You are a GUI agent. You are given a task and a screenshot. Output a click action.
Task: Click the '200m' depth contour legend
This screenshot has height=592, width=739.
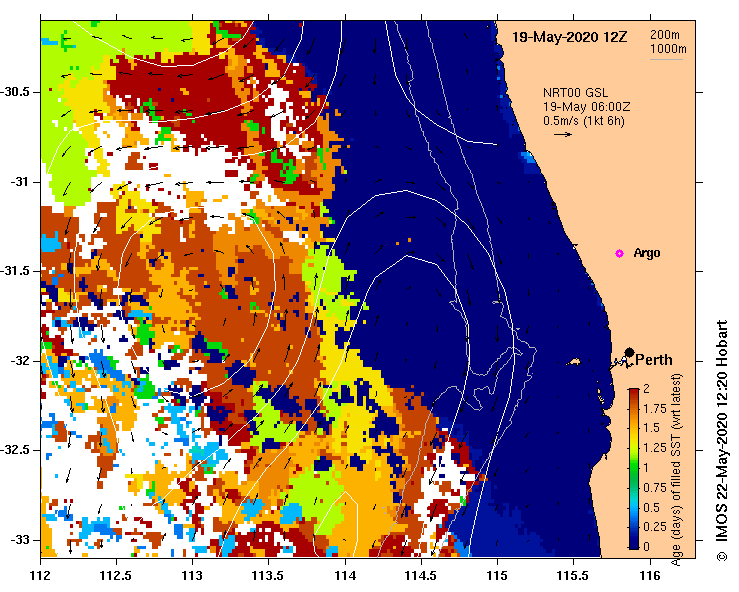(665, 35)
